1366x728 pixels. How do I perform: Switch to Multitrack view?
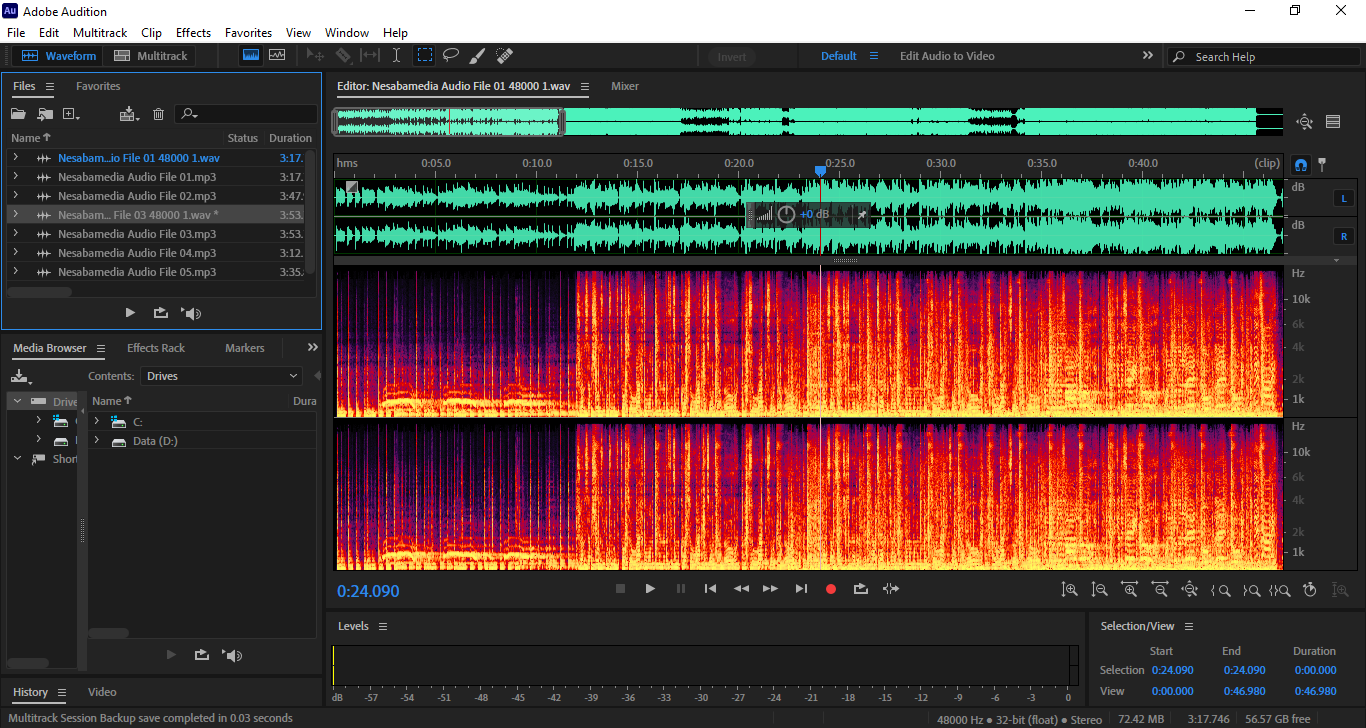[151, 56]
